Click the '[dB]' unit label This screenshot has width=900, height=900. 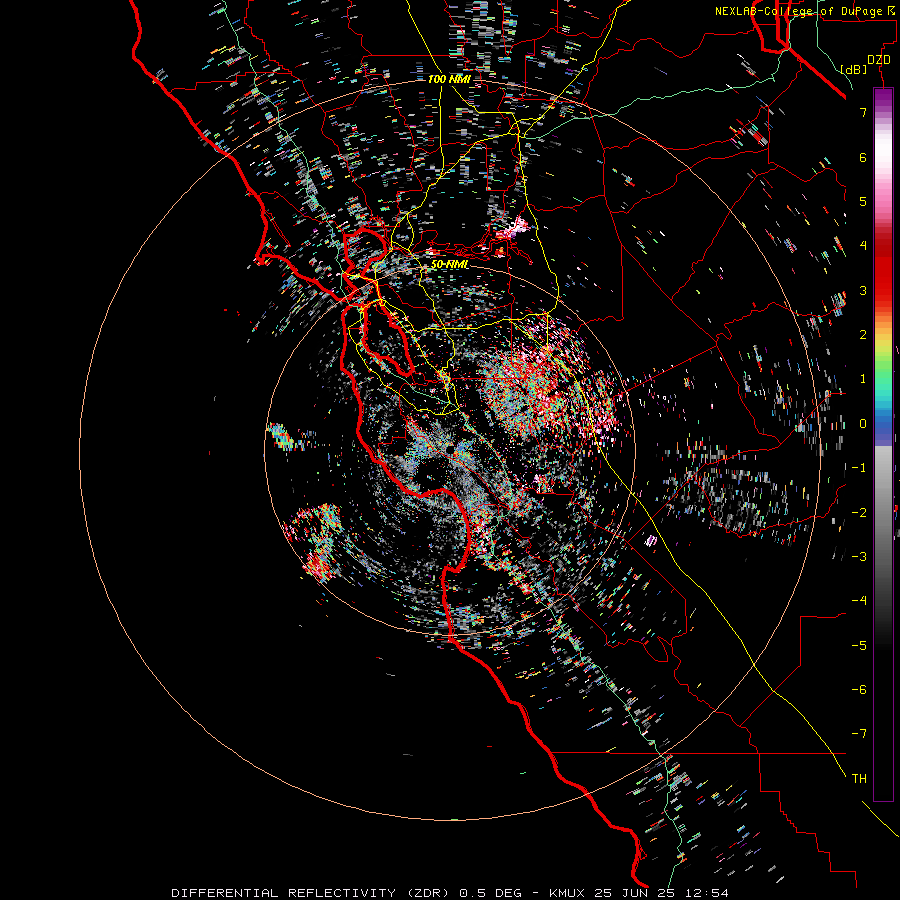coord(854,69)
